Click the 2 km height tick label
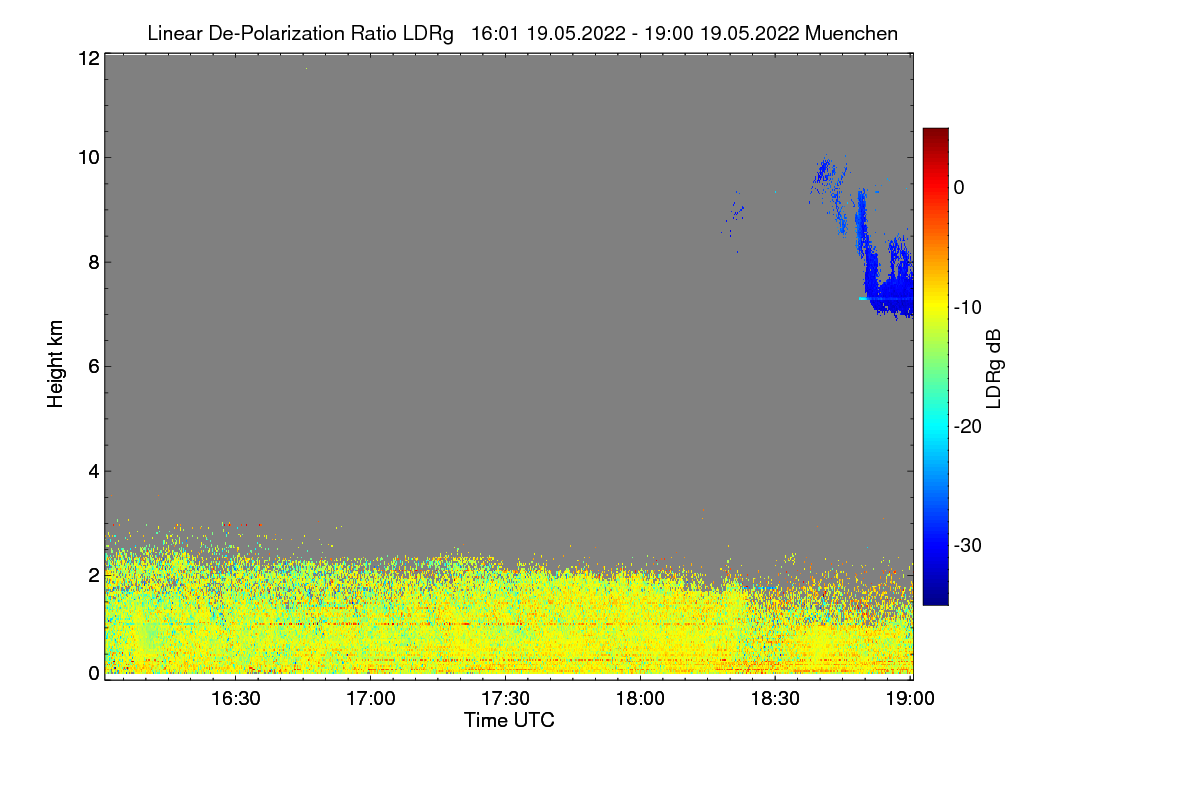This screenshot has height=800, width=1200. [92, 575]
